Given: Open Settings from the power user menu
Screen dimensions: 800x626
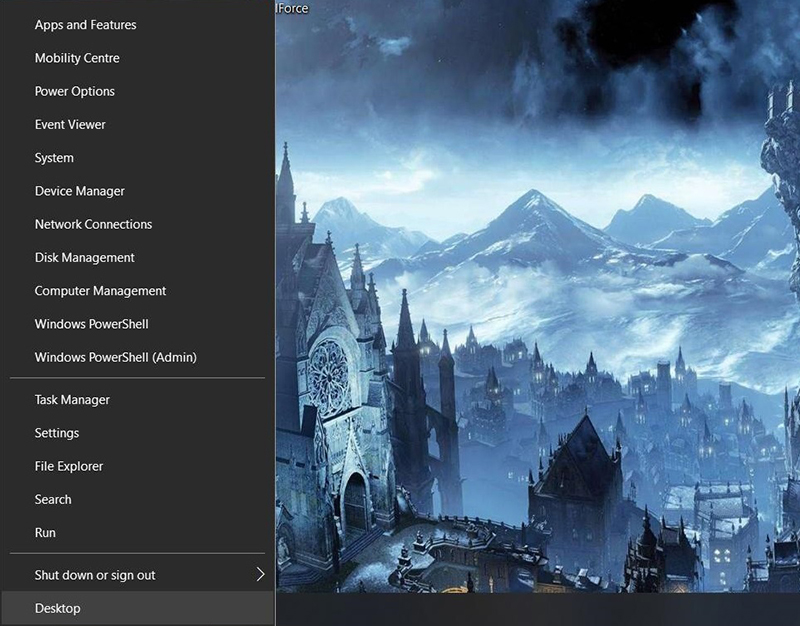Looking at the screenshot, I should (x=56, y=433).
